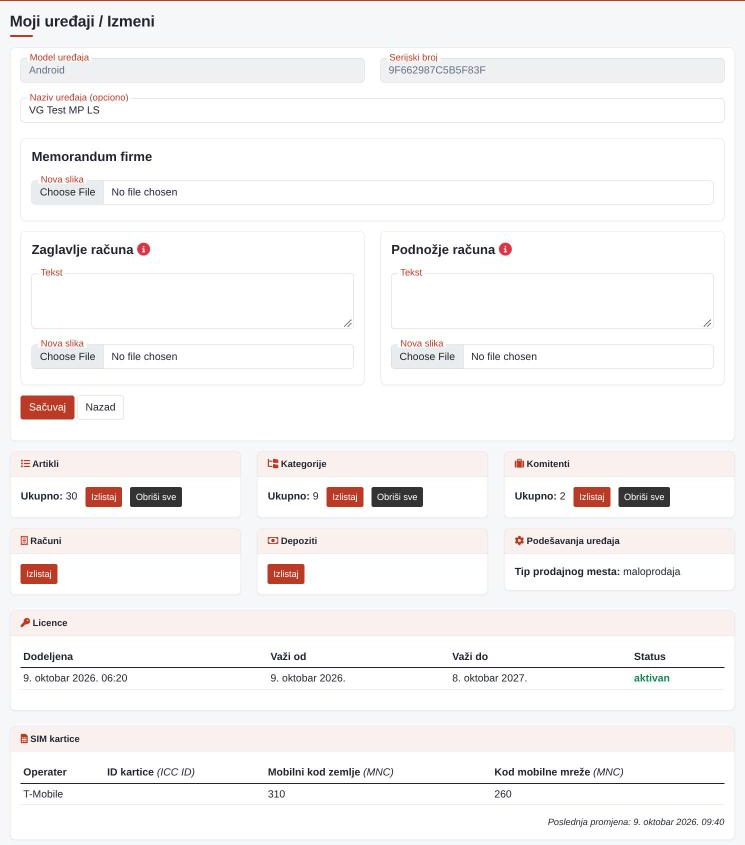Click the Komitenti briefcase icon
This screenshot has width=745, height=845.
(519, 463)
